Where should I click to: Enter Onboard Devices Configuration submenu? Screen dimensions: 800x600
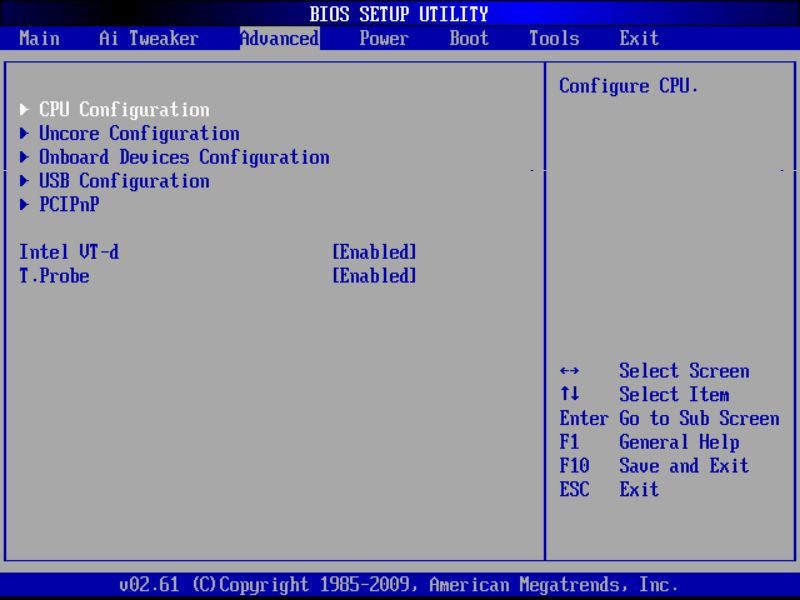[x=184, y=158]
